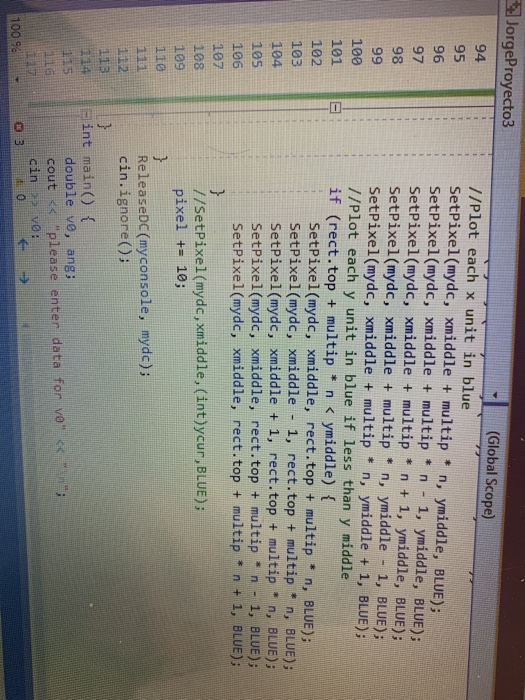Navigate backward with the left blue arrow
The width and height of the screenshot is (525, 700).
point(22,245)
